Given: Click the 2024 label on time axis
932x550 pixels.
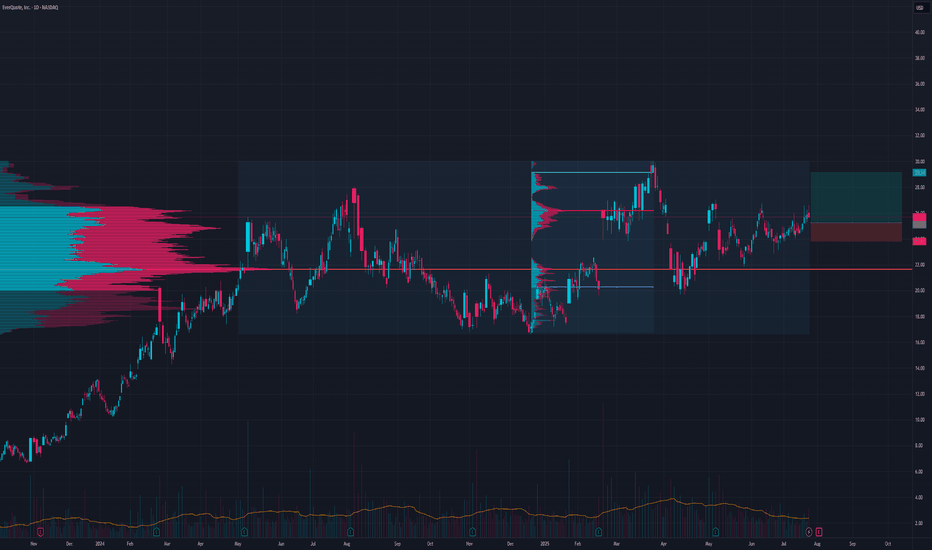Looking at the screenshot, I should 100,543.
